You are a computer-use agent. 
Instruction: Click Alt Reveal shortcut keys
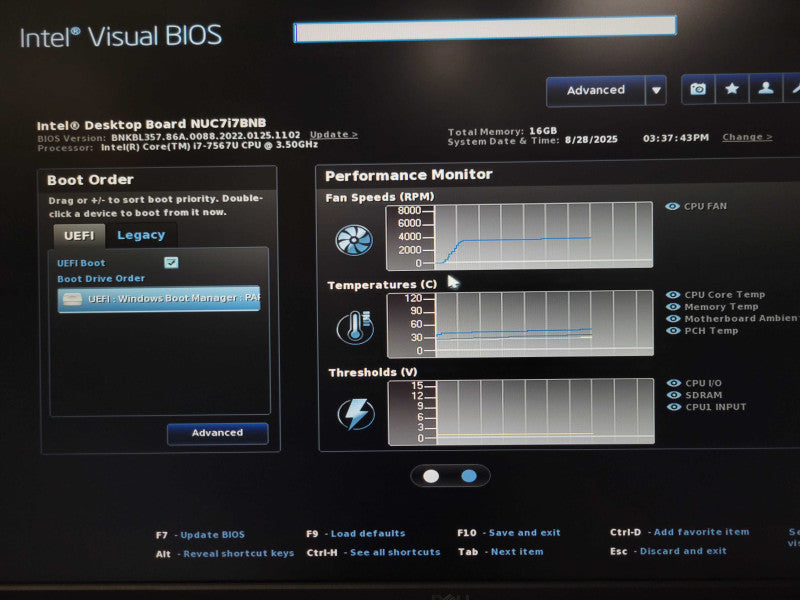pyautogui.click(x=224, y=554)
